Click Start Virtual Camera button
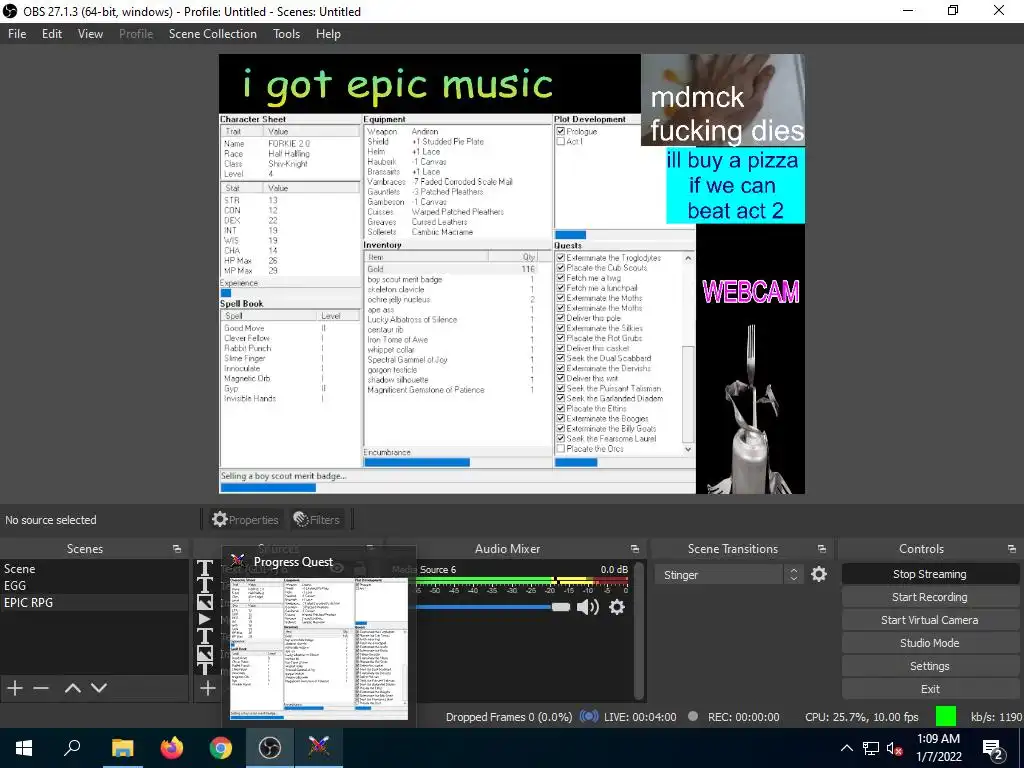1024x768 pixels. click(x=930, y=620)
